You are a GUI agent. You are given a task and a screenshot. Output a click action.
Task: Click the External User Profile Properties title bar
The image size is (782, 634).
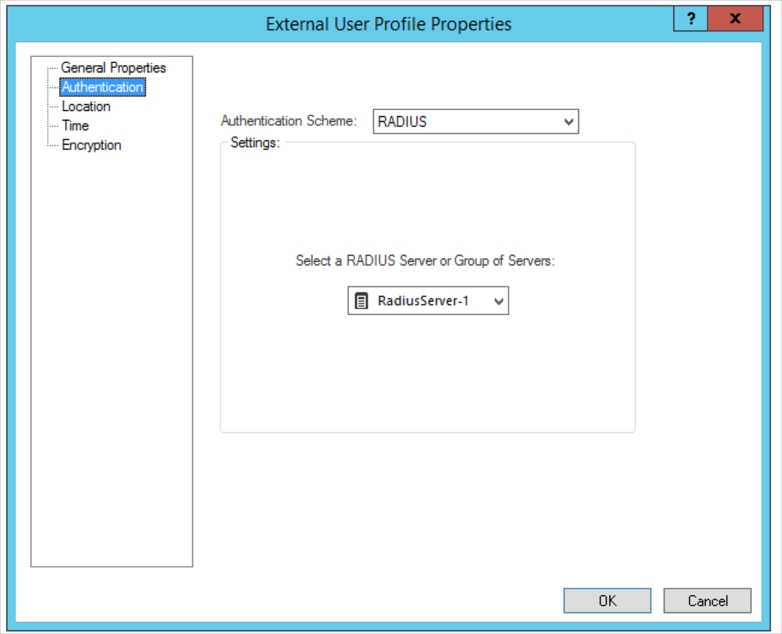click(x=388, y=23)
